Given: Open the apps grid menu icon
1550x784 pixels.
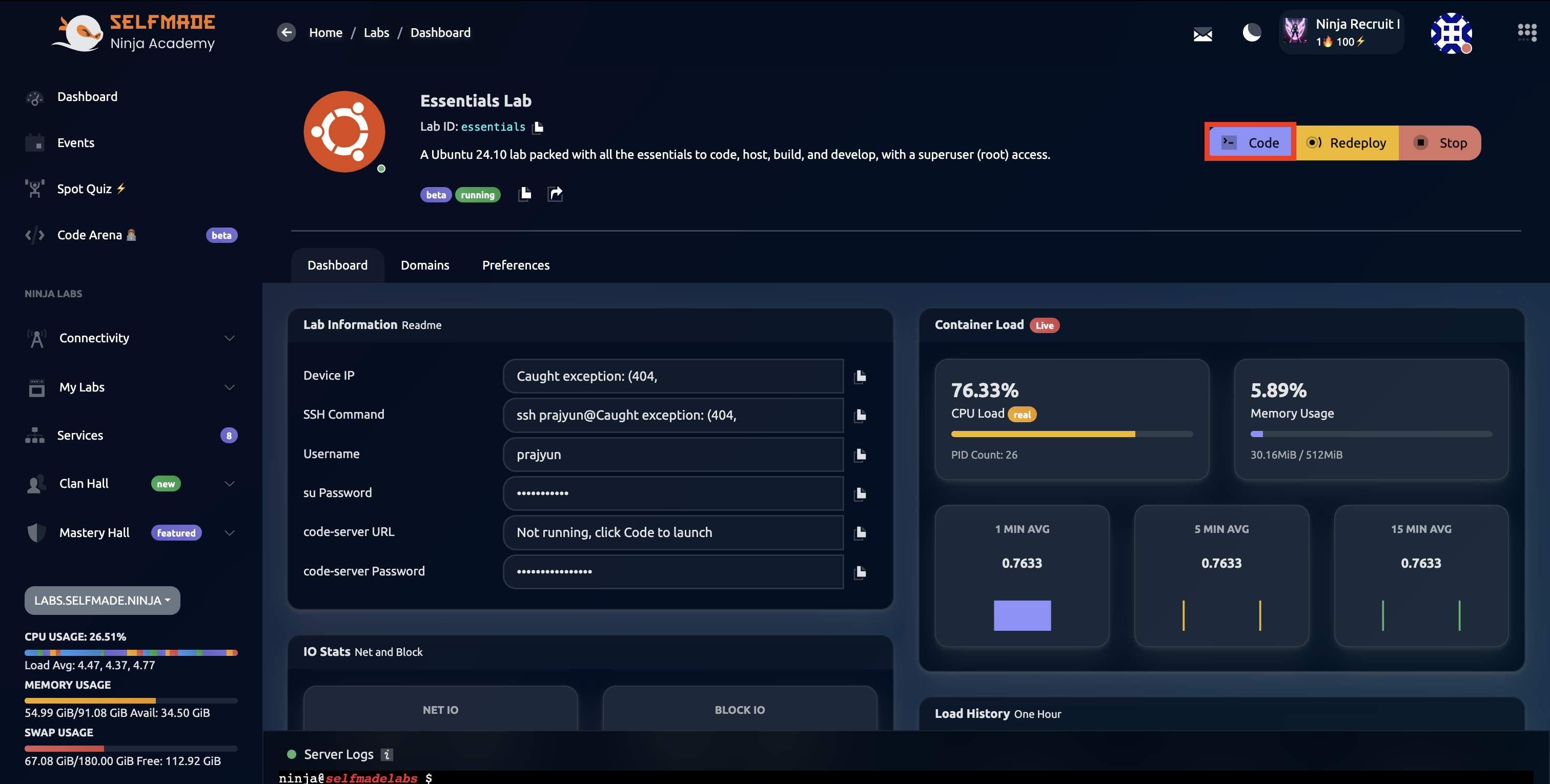Looking at the screenshot, I should coord(1526,32).
